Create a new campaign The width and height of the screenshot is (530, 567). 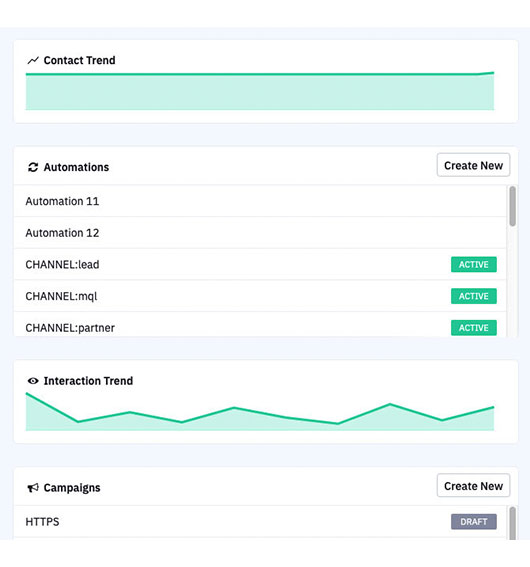(473, 486)
